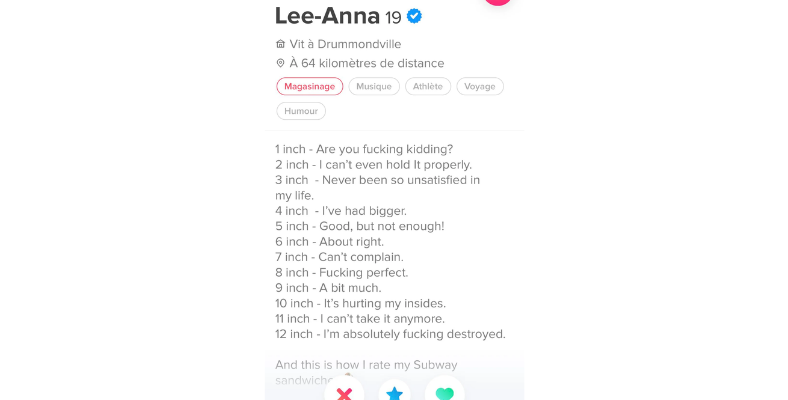Viewport: 788px width, 400px height.
Task: Choose the Humour interest tag
Action: coord(301,111)
